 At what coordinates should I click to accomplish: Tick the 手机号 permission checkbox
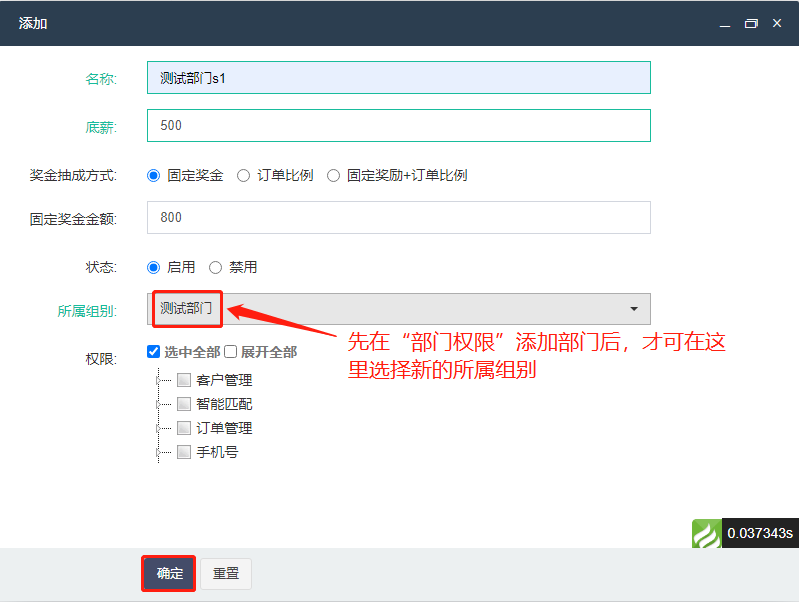pyautogui.click(x=184, y=452)
